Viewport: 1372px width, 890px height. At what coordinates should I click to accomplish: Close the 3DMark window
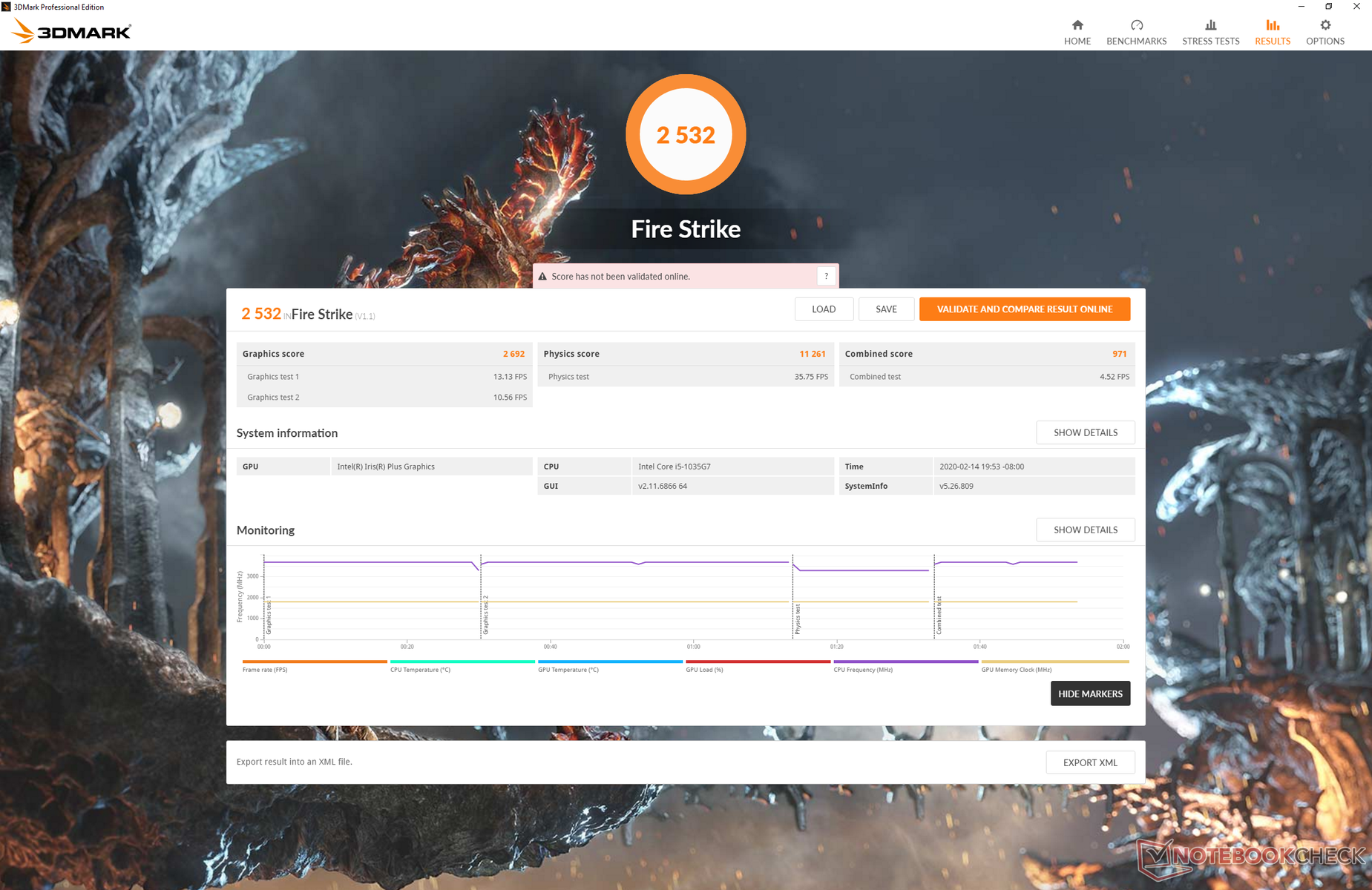1356,7
